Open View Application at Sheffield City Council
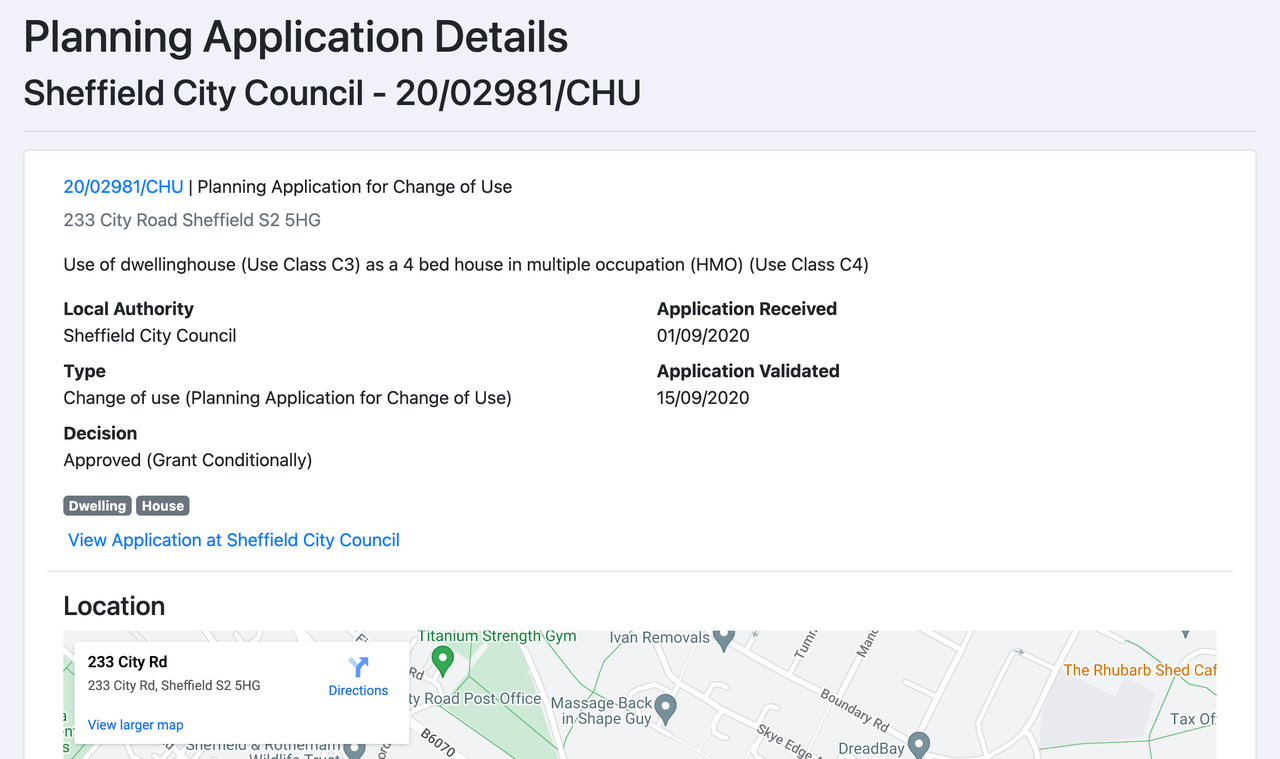This screenshot has width=1280, height=759. click(234, 540)
